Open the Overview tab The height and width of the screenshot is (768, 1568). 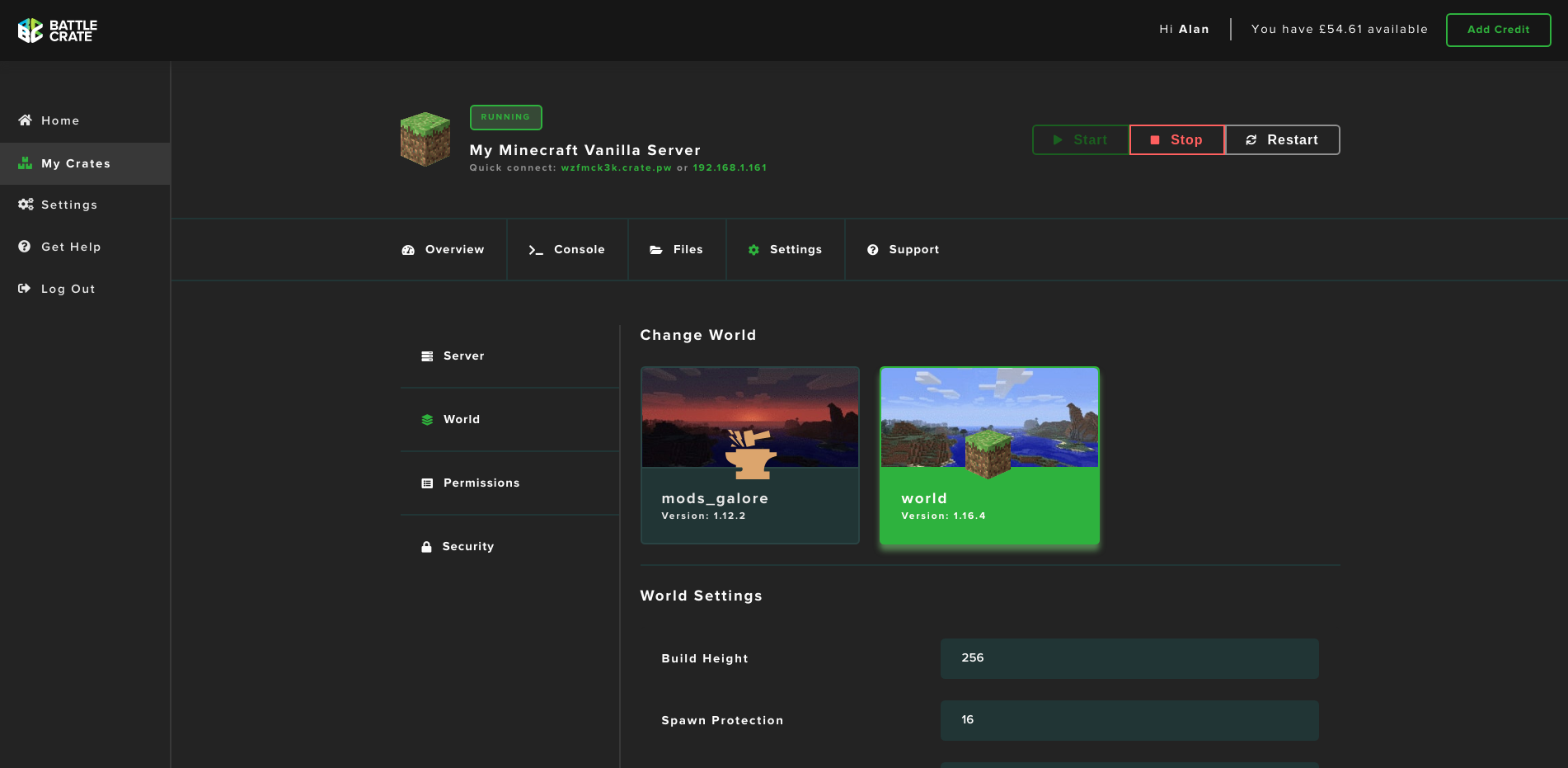click(x=444, y=250)
